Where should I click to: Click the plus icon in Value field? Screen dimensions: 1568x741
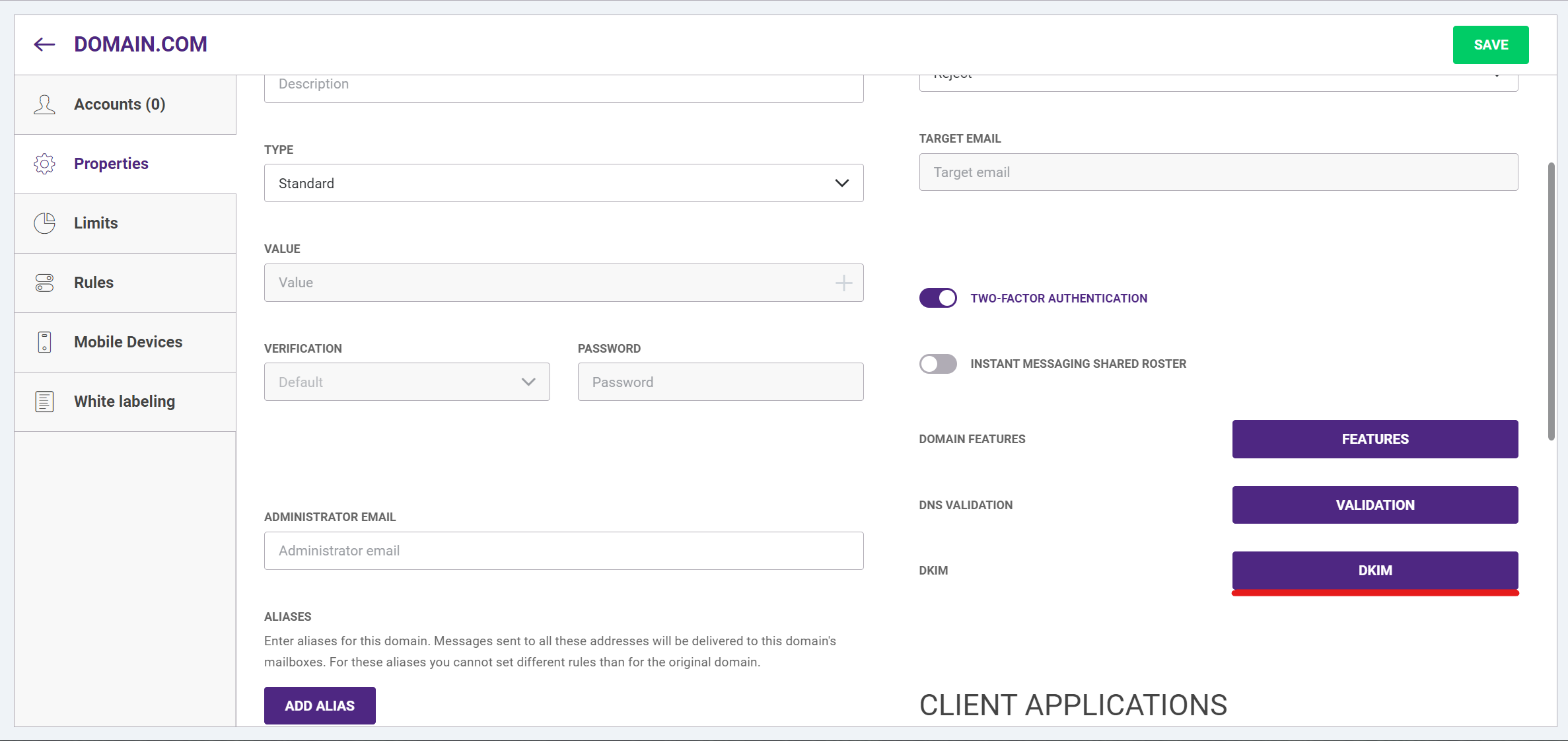(843, 283)
